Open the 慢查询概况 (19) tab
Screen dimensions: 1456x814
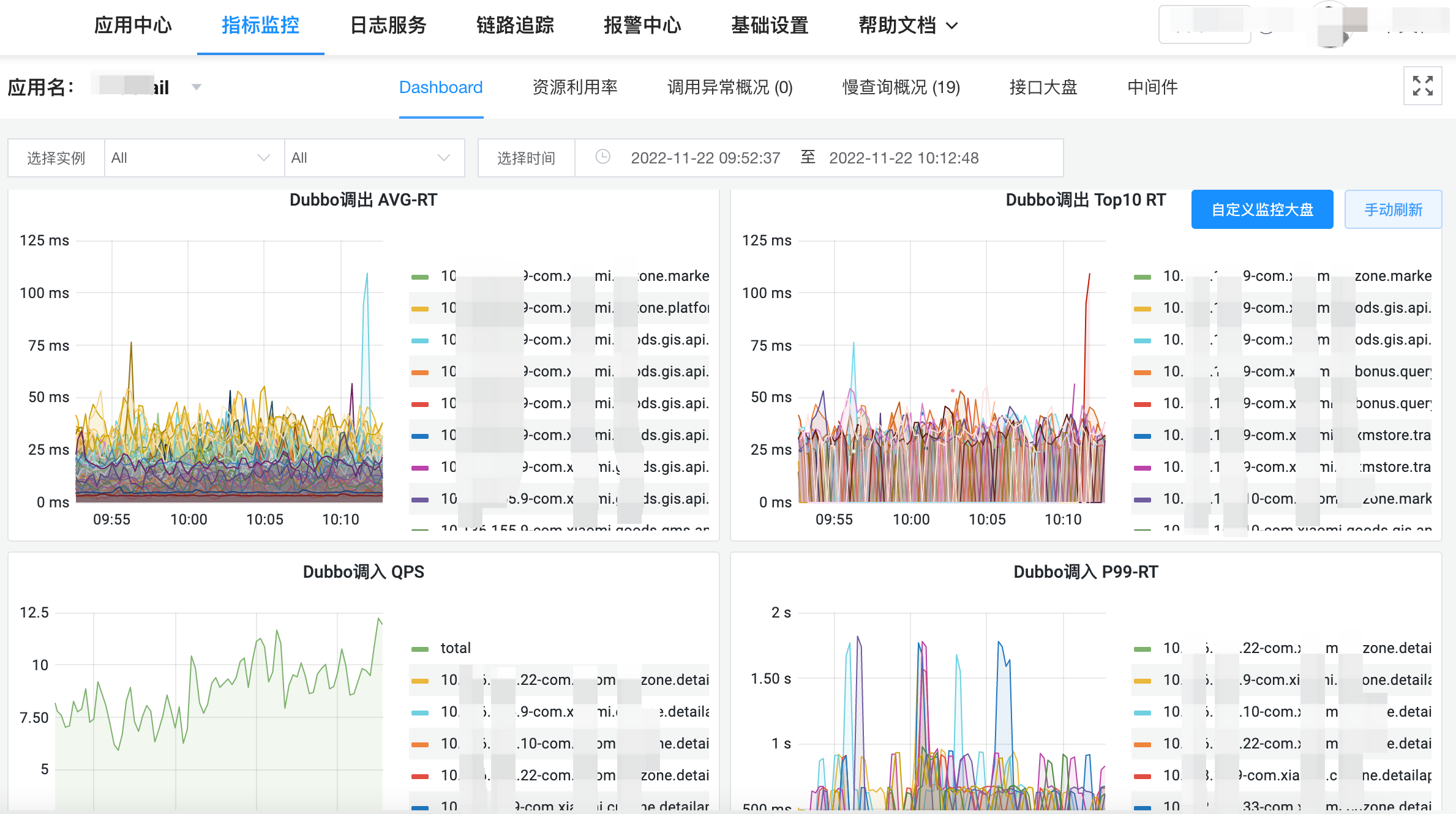pos(901,87)
